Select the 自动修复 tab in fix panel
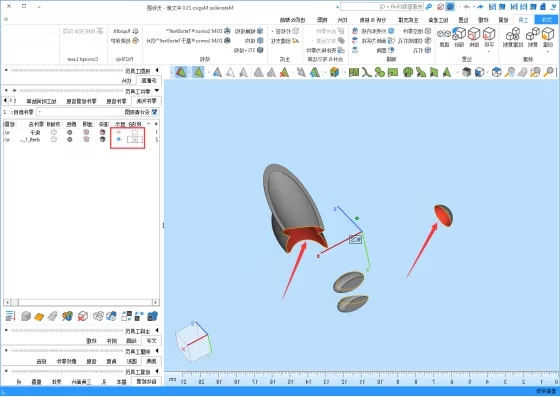The width and height of the screenshot is (560, 397). point(146,382)
